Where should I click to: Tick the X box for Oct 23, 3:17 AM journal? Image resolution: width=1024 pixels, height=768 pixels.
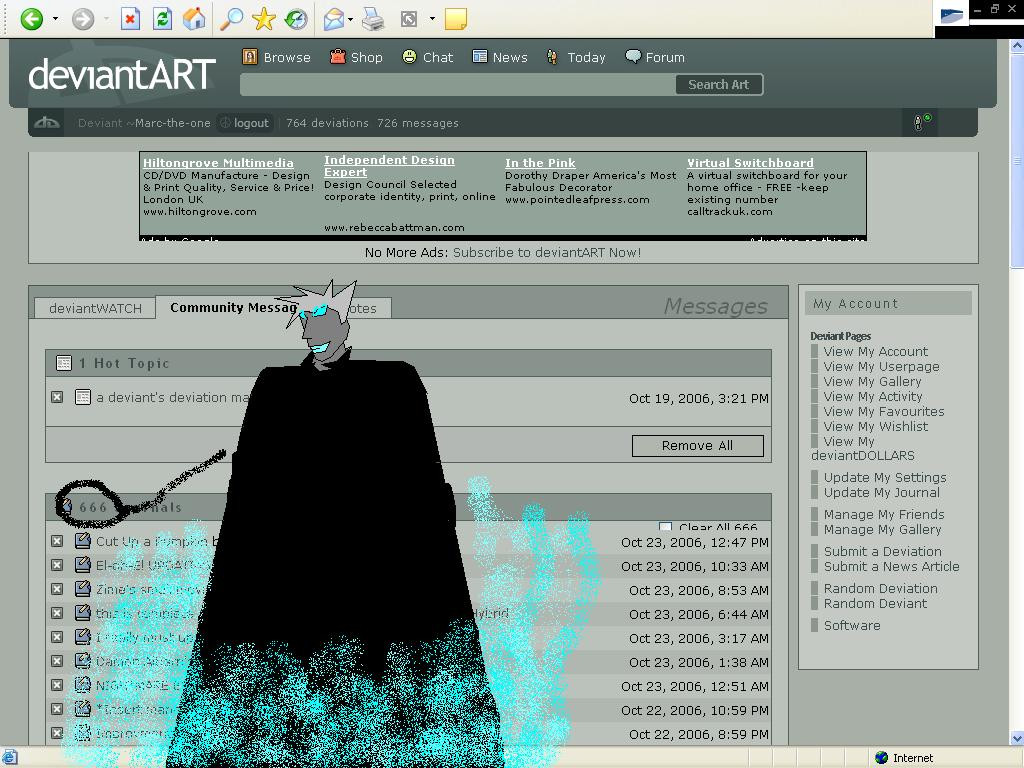coord(57,637)
